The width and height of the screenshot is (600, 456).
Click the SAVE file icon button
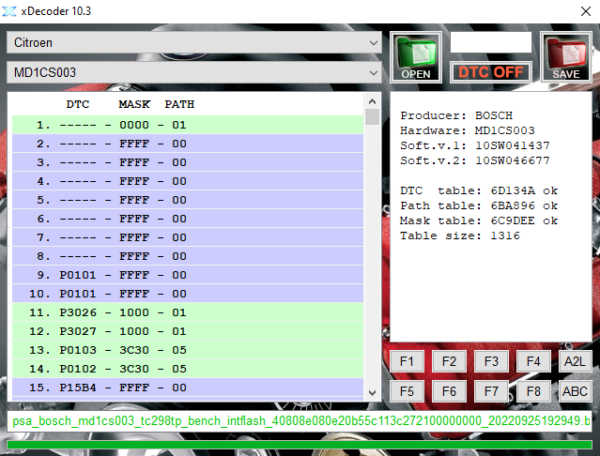[565, 57]
